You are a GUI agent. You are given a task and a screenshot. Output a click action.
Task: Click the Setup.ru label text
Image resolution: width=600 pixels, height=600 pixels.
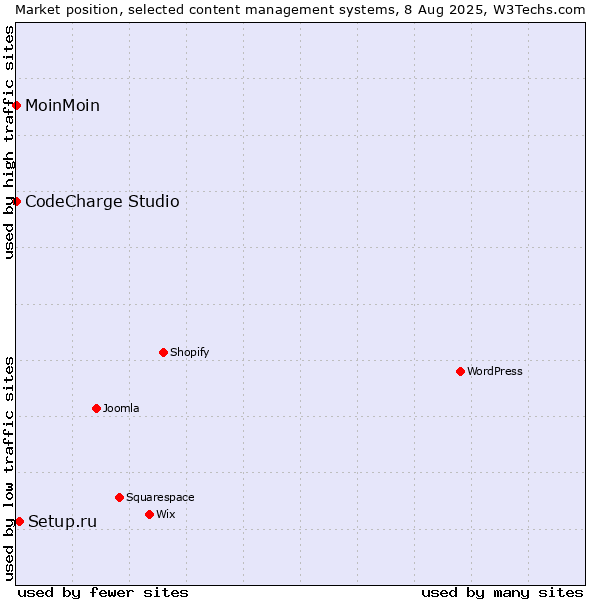[62, 522]
